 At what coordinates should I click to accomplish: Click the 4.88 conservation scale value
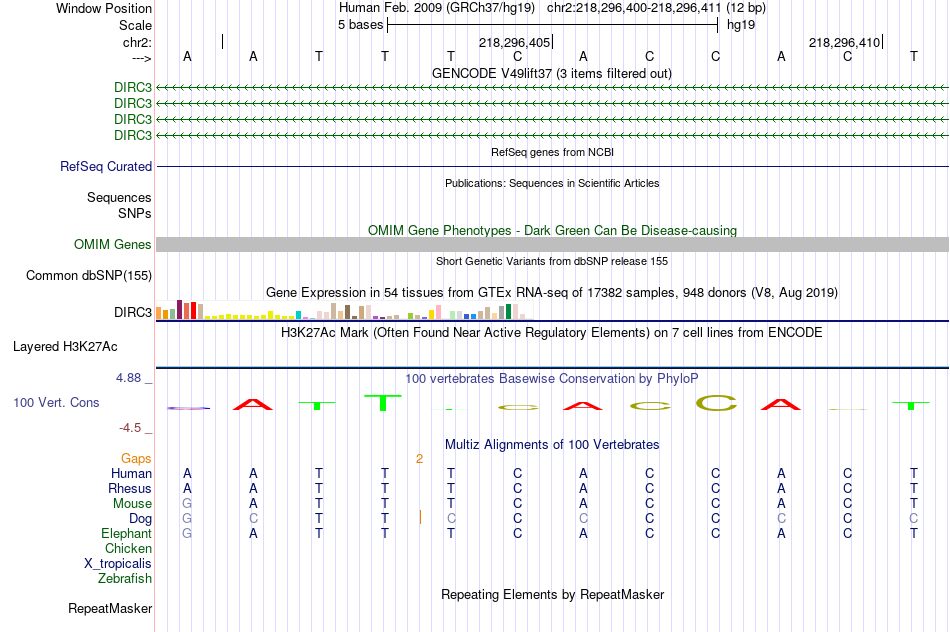pos(128,378)
